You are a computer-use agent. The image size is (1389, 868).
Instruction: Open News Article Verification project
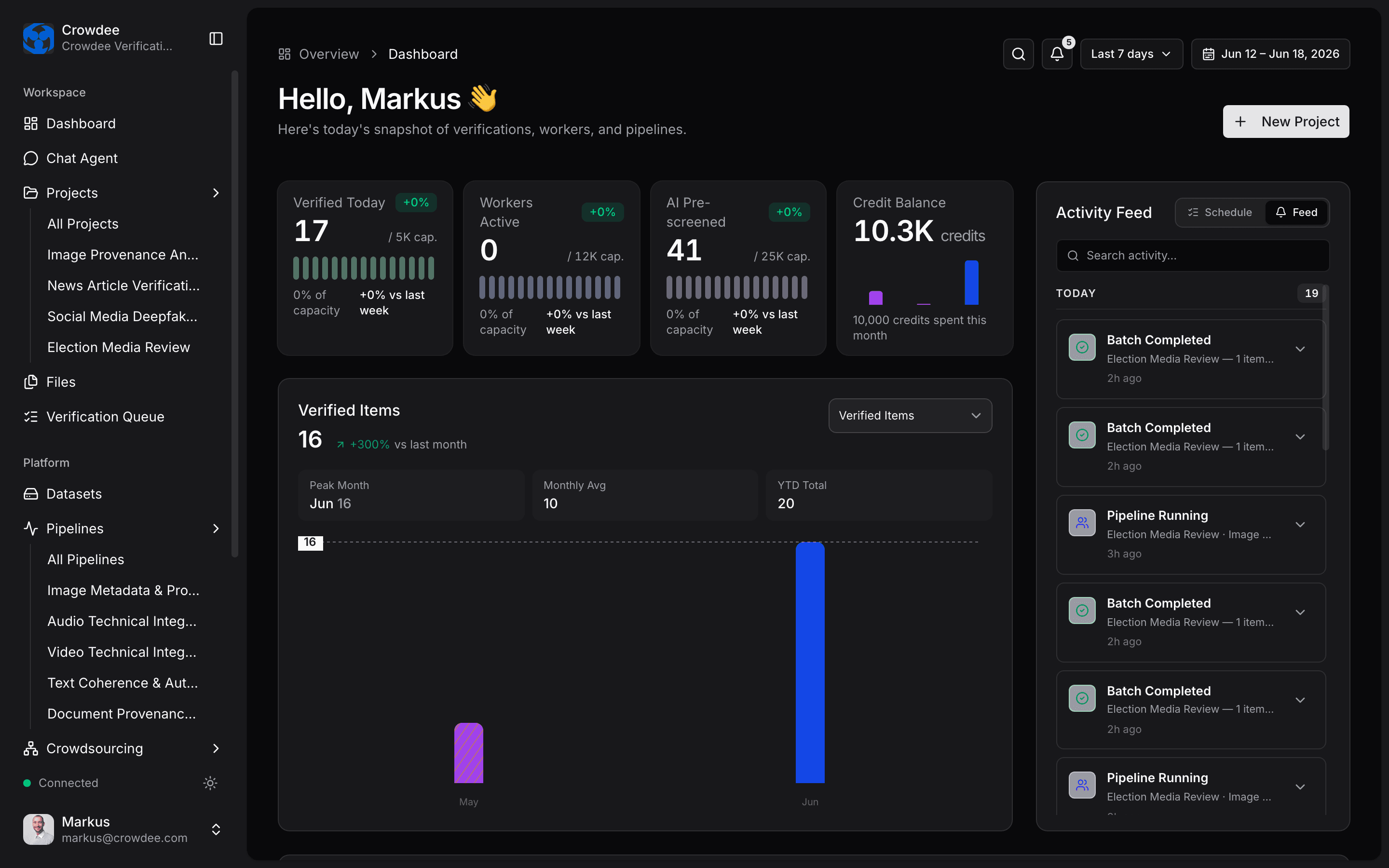(123, 285)
